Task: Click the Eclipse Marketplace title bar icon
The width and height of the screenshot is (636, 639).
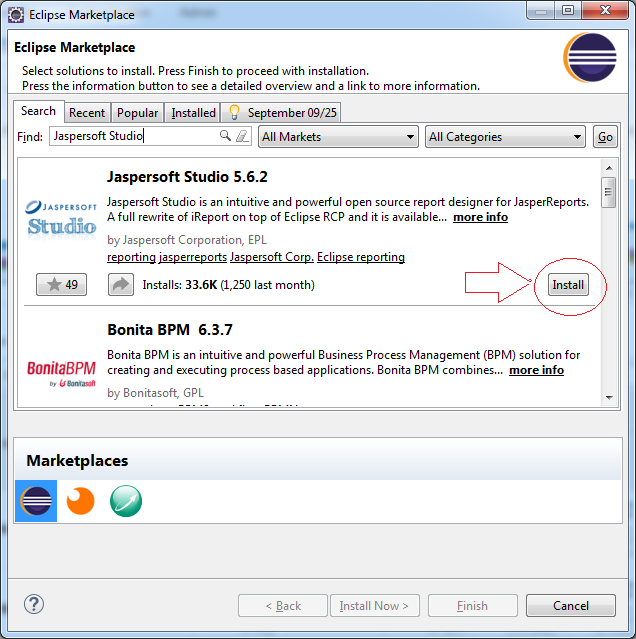Action: tap(16, 15)
